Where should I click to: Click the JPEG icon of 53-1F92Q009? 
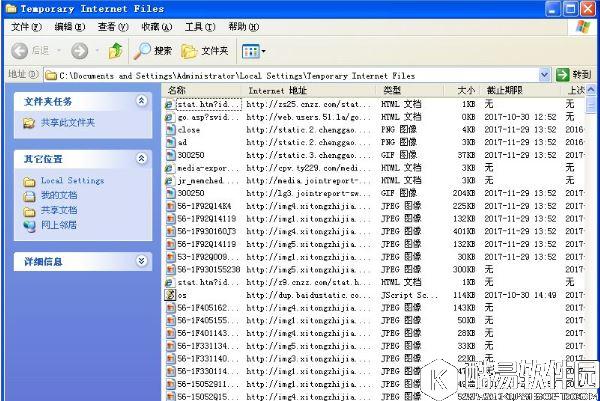tap(170, 257)
